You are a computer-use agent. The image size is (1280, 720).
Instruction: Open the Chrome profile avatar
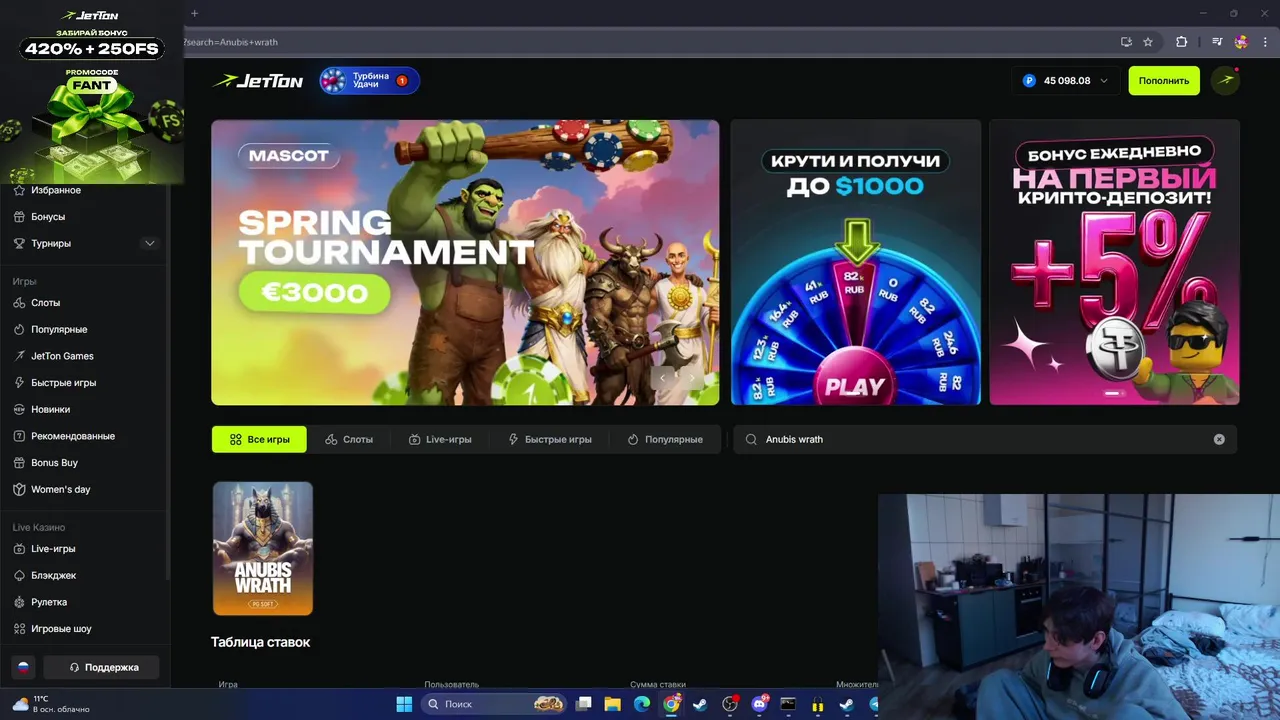(x=1241, y=42)
